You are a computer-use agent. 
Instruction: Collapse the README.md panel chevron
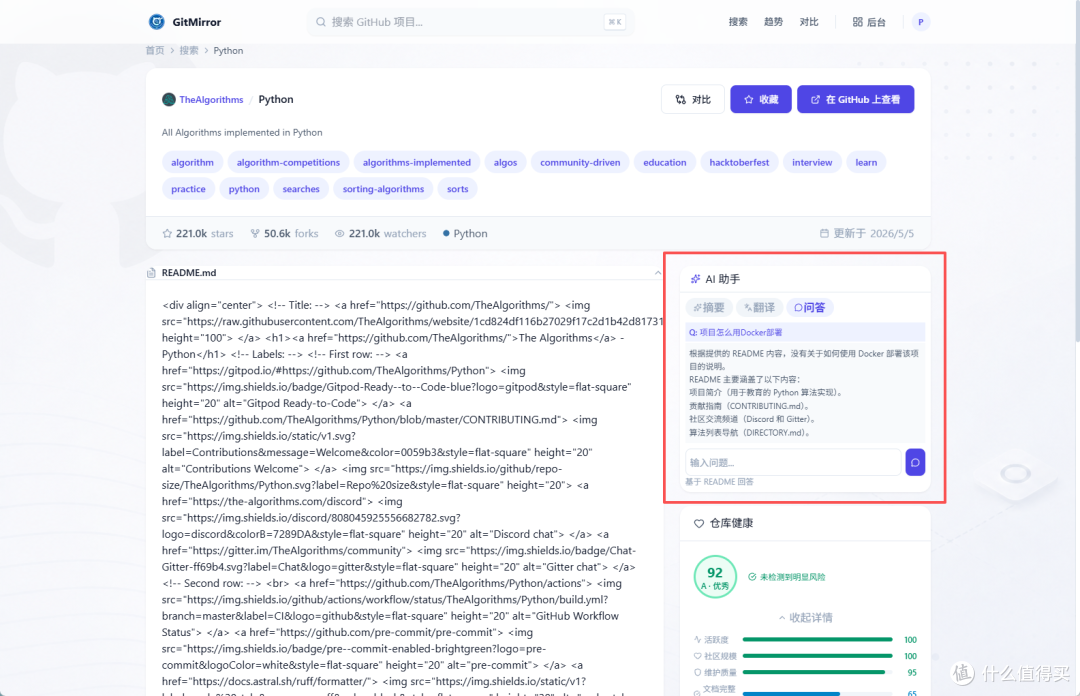coord(658,273)
